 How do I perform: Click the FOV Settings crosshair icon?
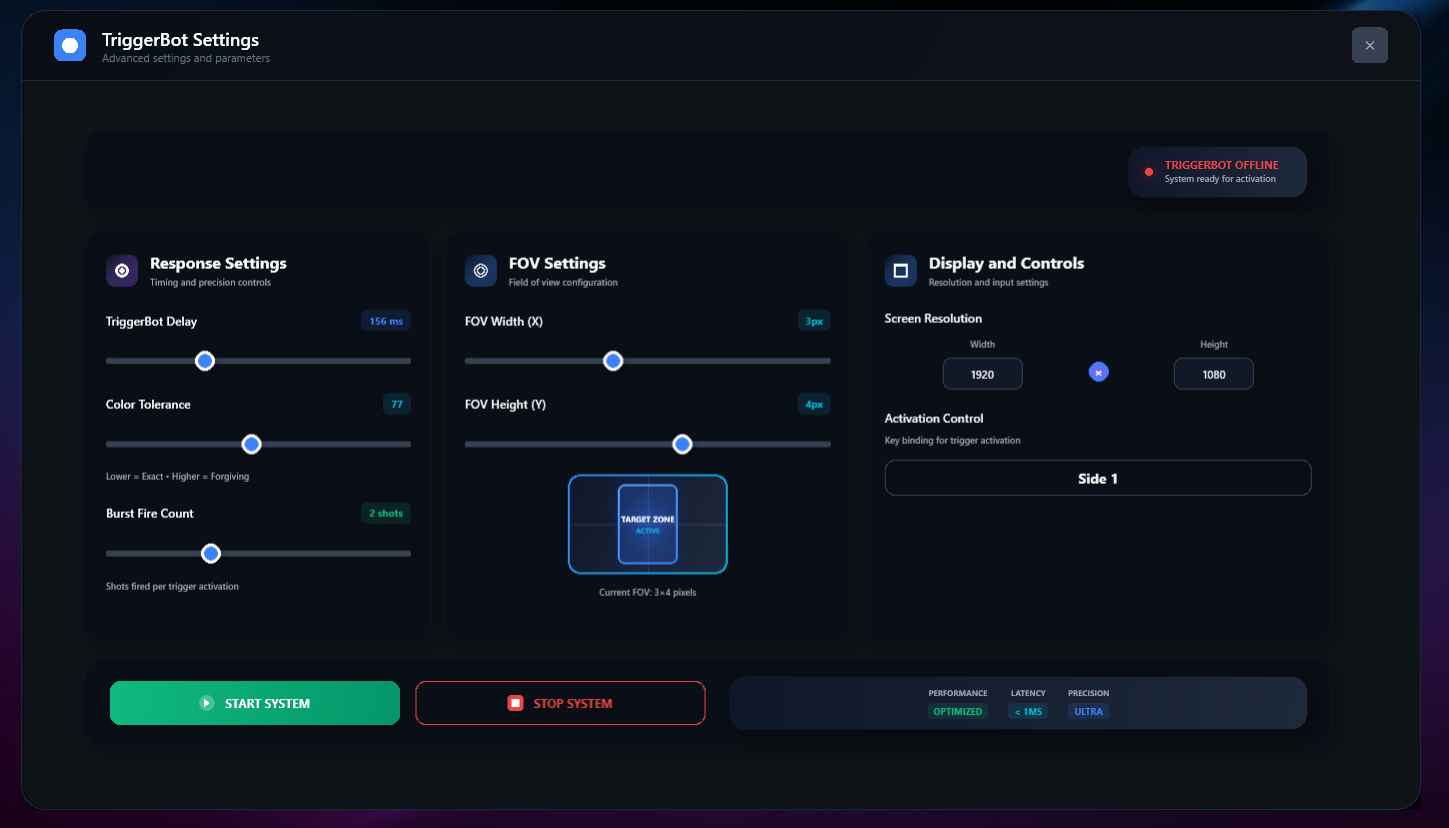480,270
